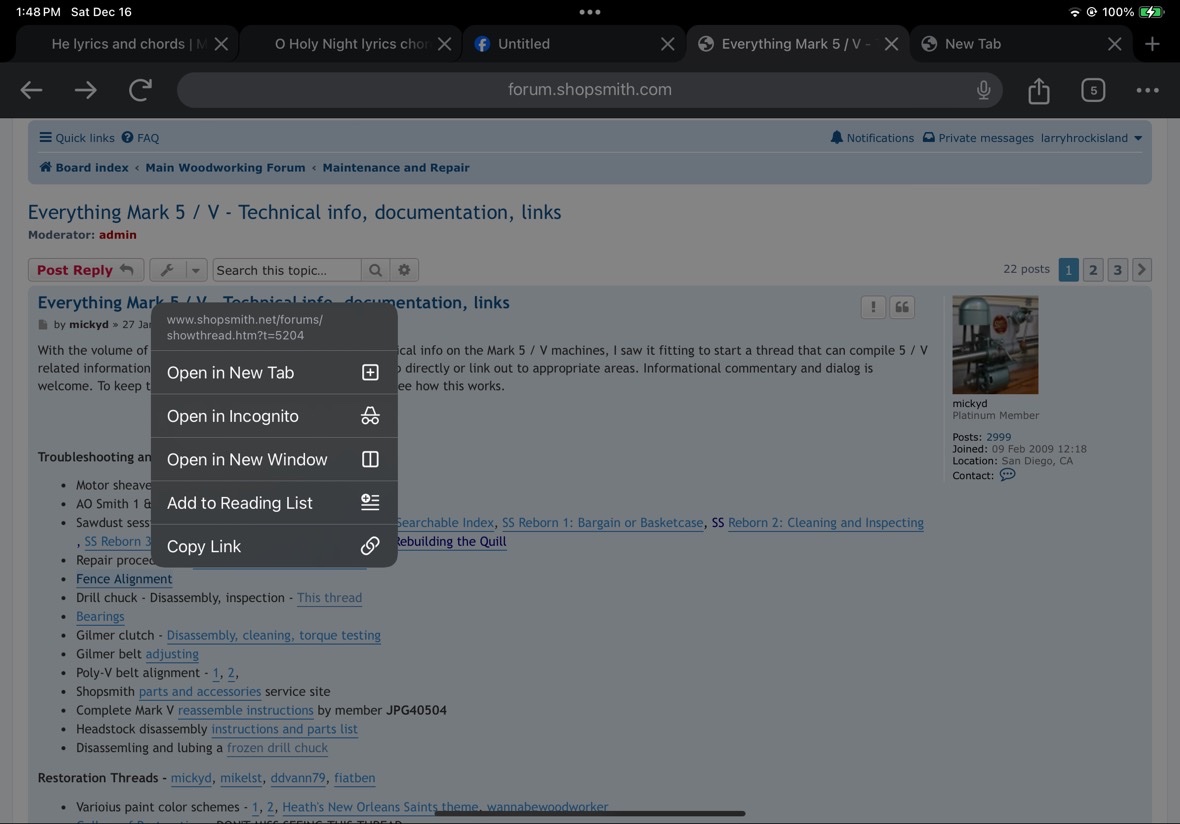Image resolution: width=1180 pixels, height=824 pixels.
Task: Quote the post with the quote icon
Action: (902, 307)
